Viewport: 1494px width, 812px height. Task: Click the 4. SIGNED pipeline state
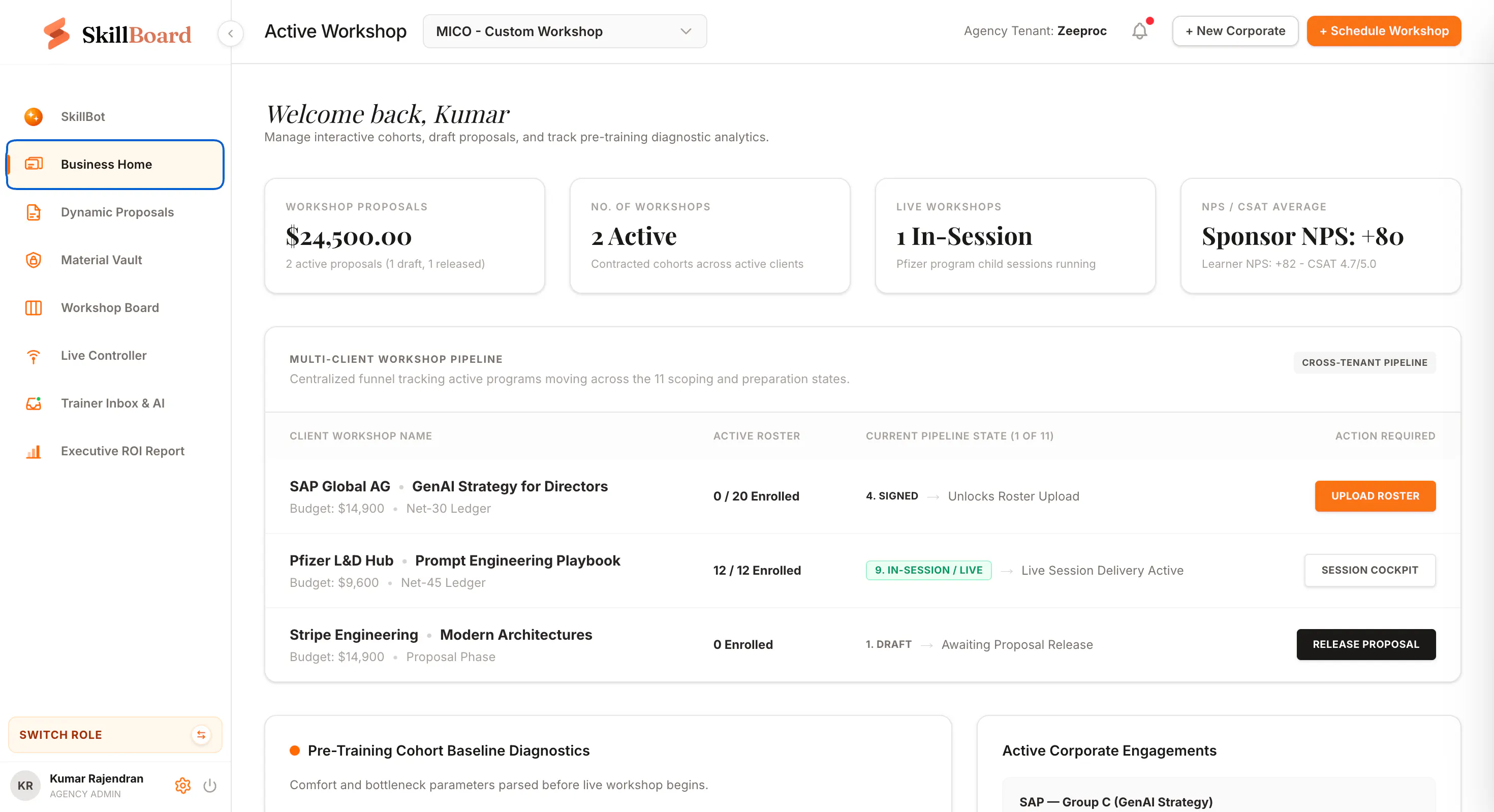tap(892, 496)
